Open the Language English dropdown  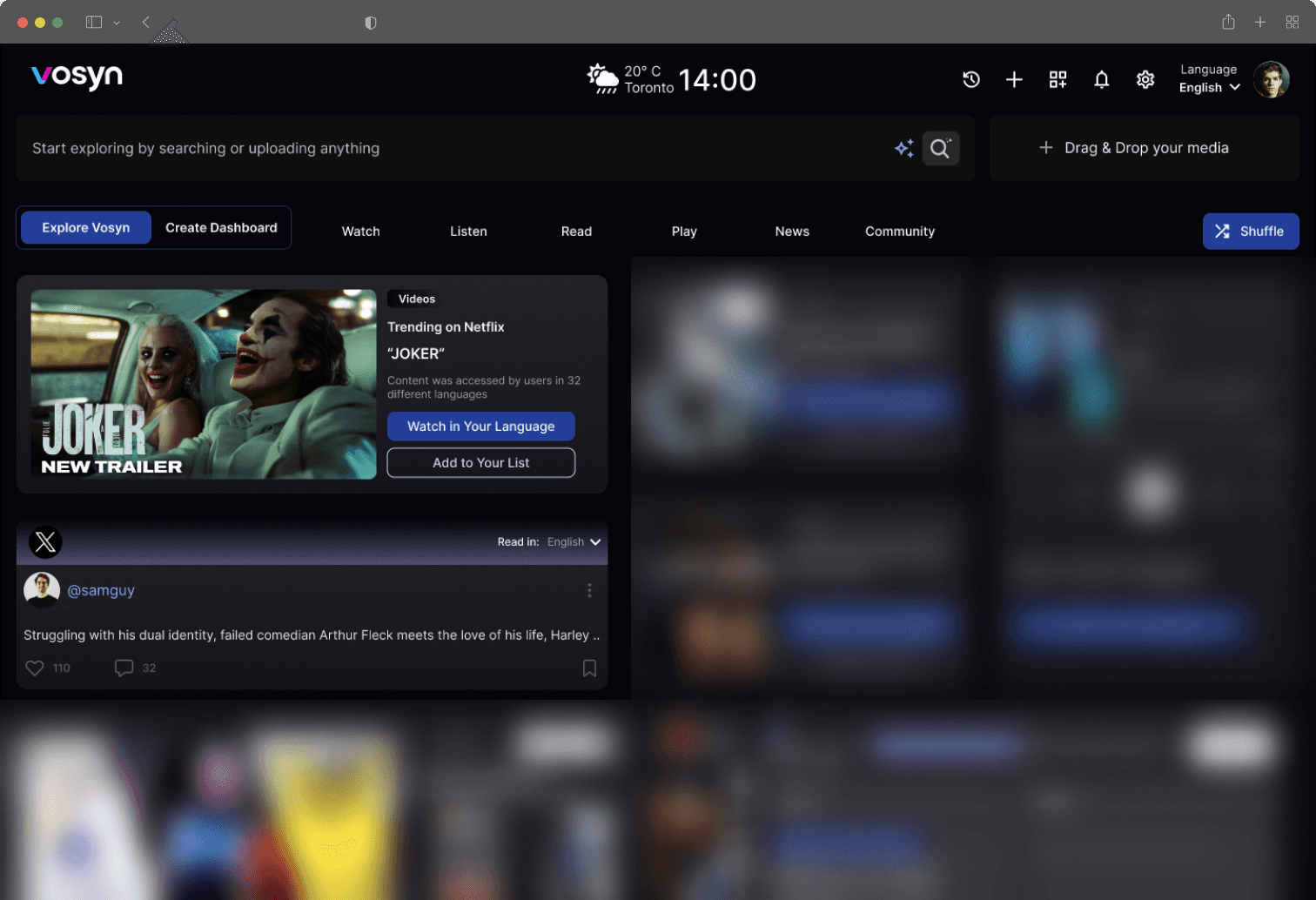point(1209,79)
